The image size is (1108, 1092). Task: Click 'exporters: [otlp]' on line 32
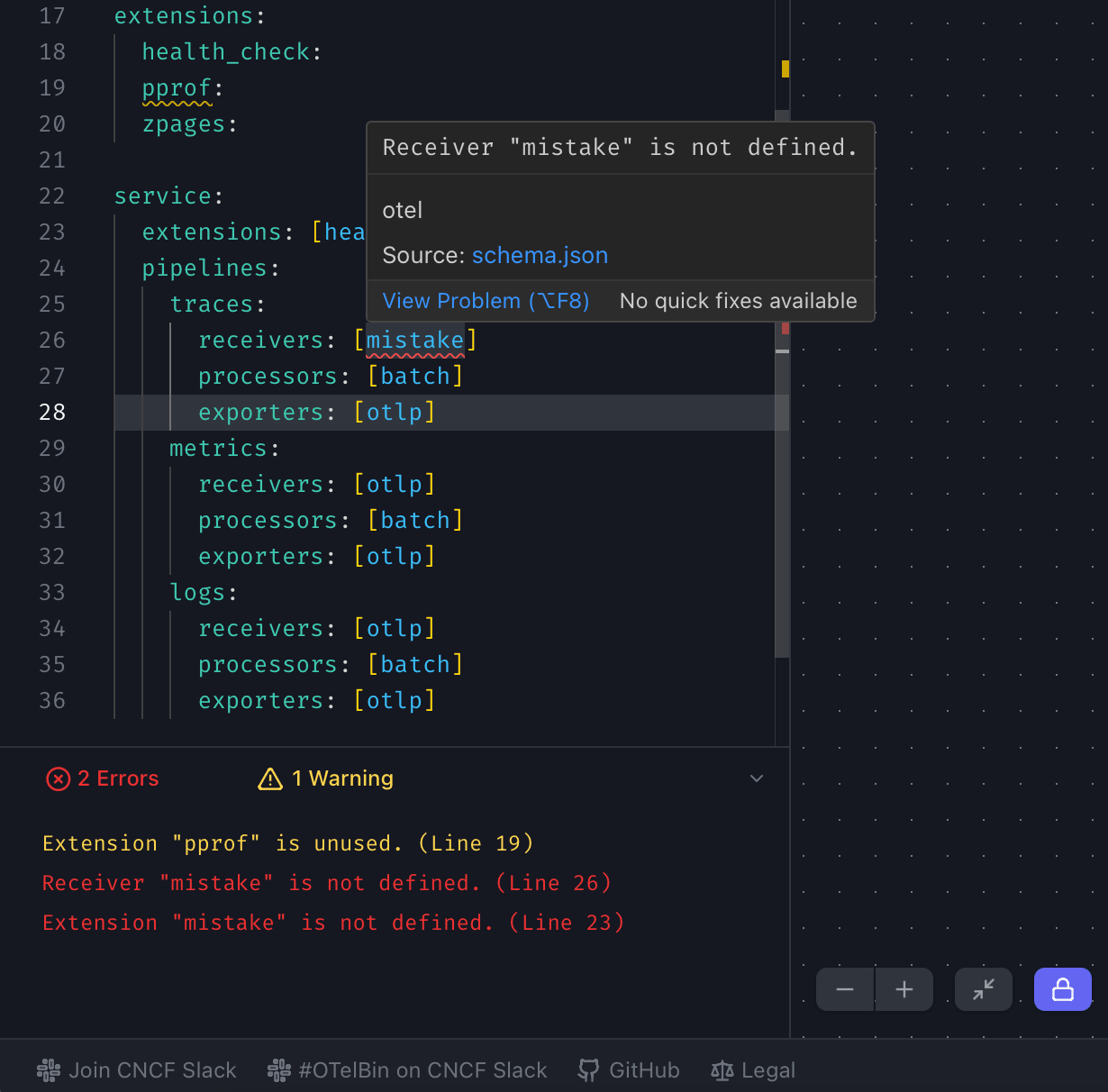(x=317, y=557)
